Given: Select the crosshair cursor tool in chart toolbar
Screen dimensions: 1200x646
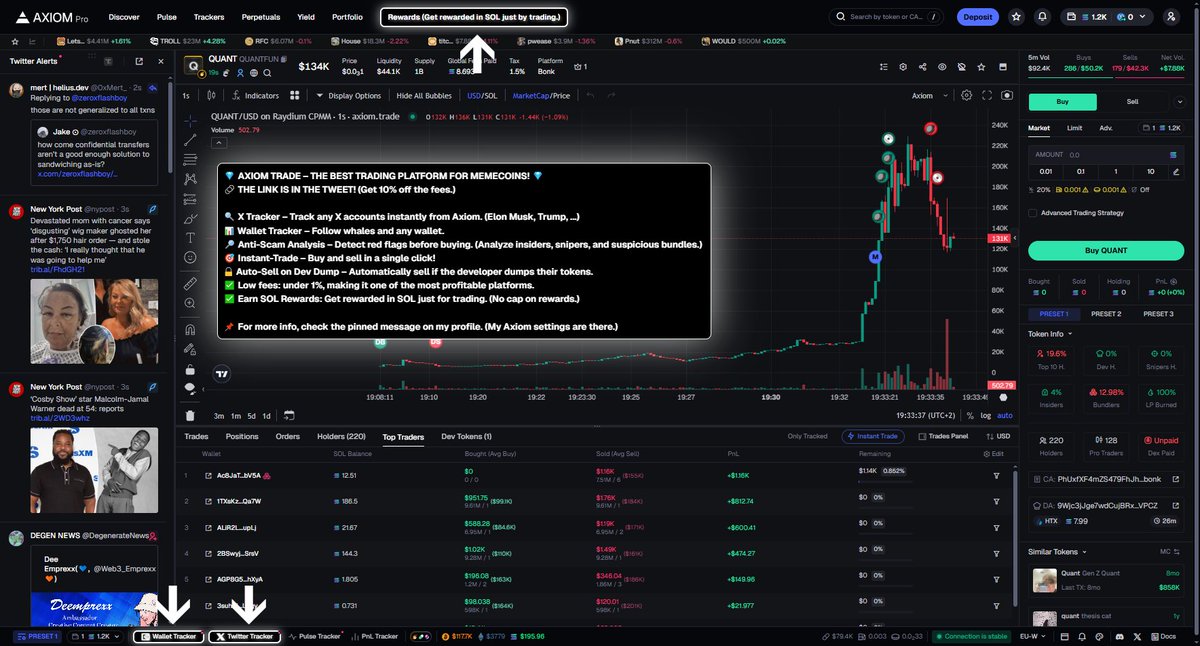Looking at the screenshot, I should [191, 121].
